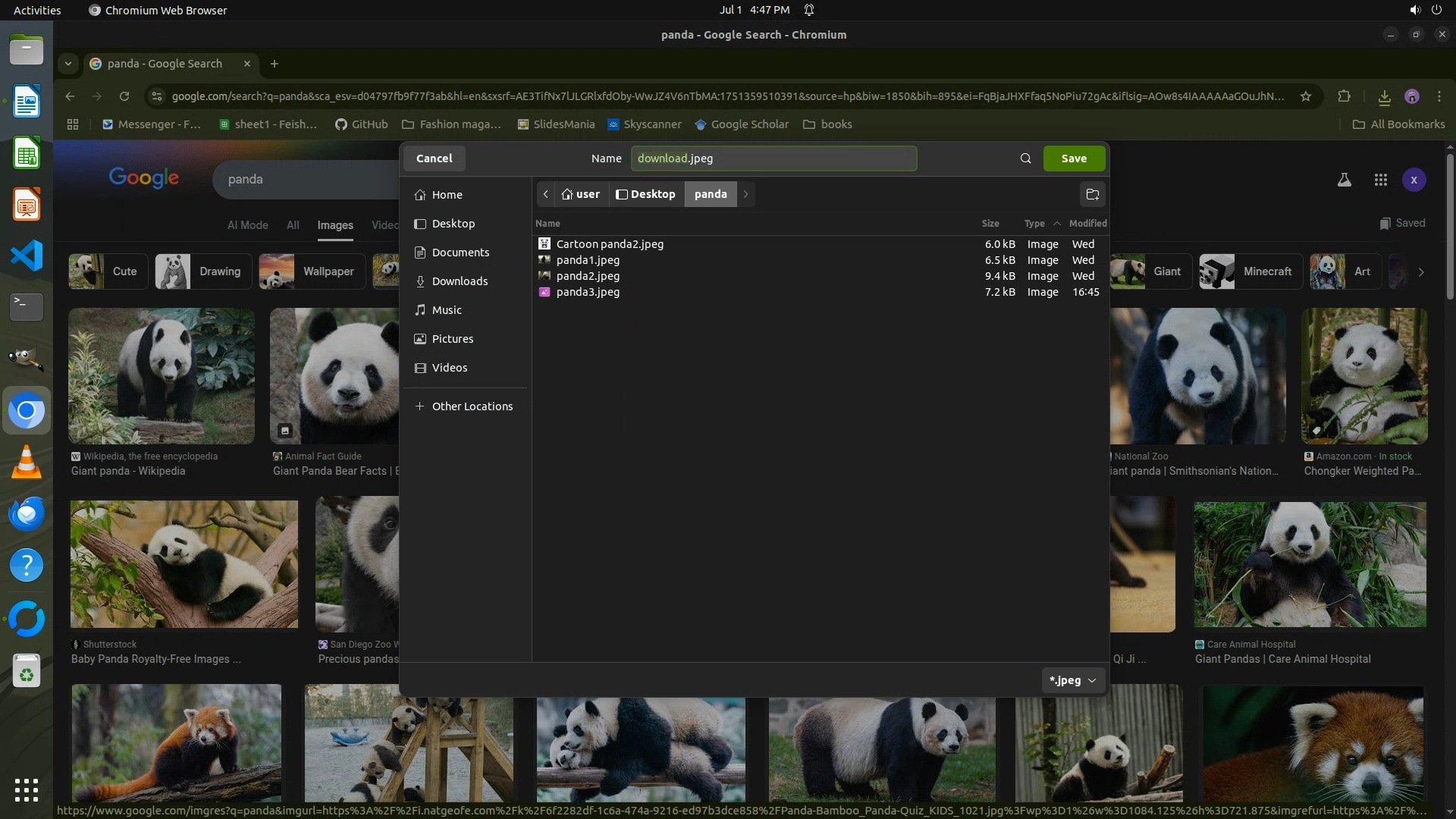Expand tab search chevron beside panda tab
1456x819 pixels.
tap(68, 64)
